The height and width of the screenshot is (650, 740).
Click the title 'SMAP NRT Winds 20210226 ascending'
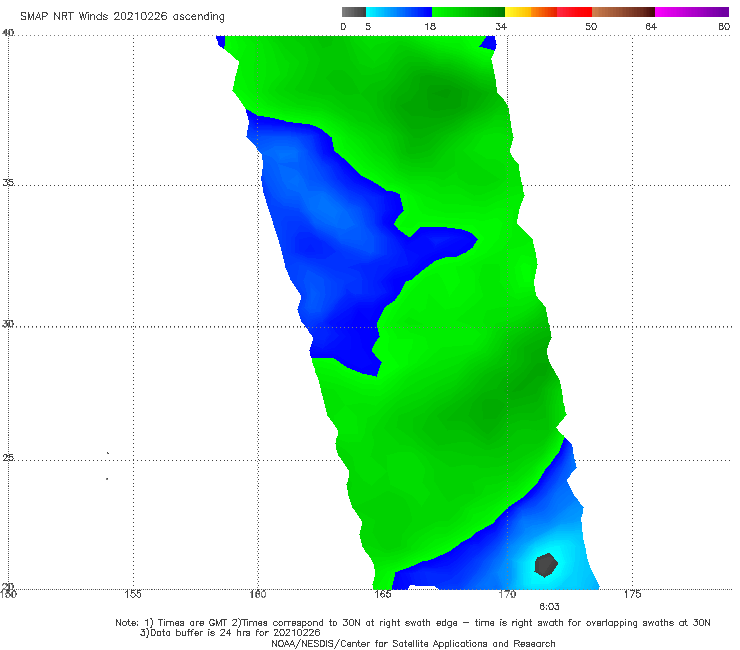122,17
